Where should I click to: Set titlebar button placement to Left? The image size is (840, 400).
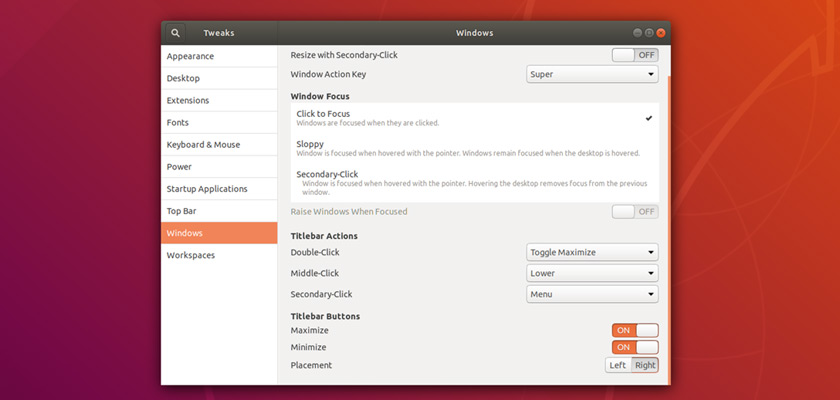click(x=618, y=365)
